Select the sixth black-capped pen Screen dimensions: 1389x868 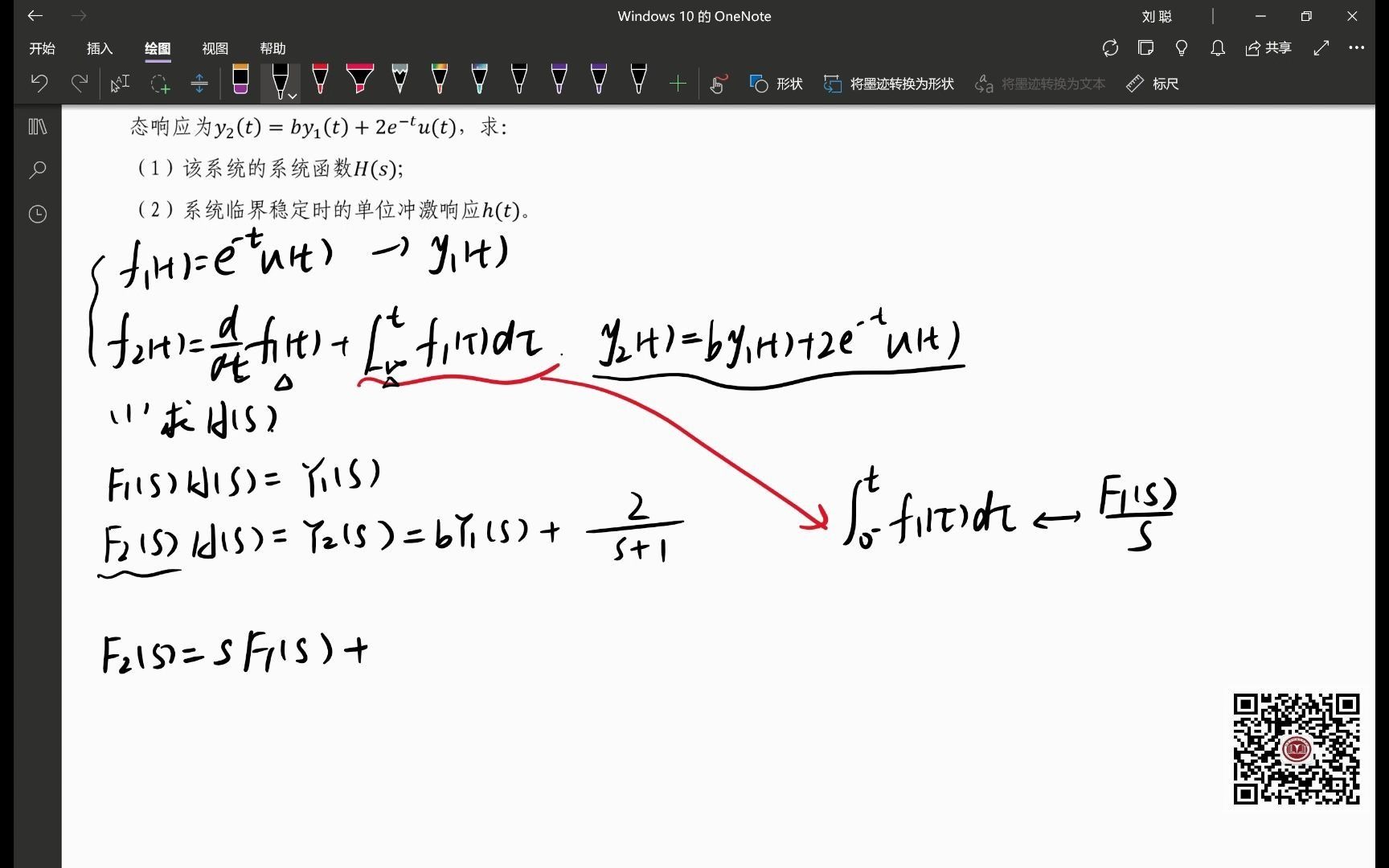coord(519,80)
